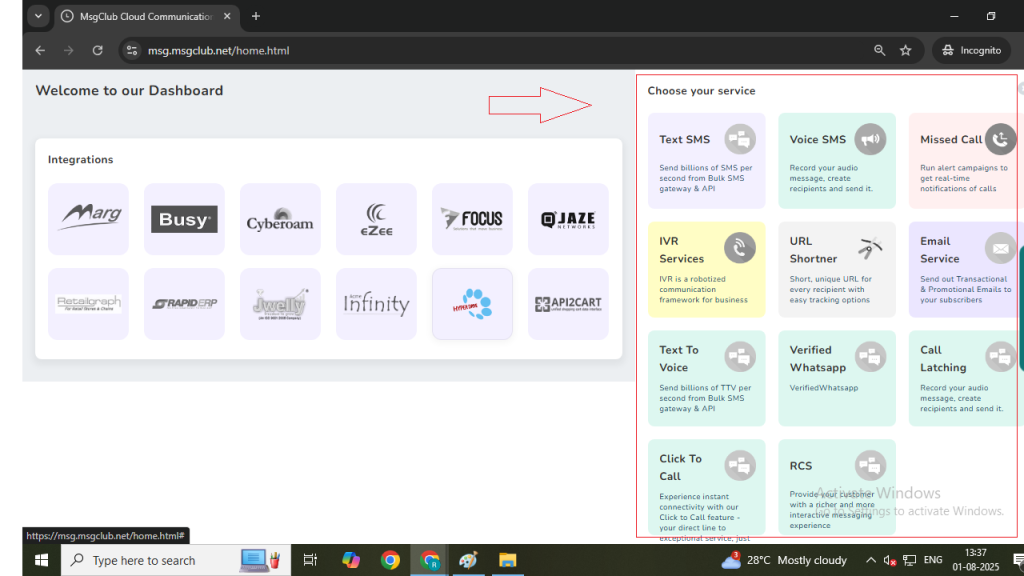Reload the page with refresh icon

[x=97, y=50]
